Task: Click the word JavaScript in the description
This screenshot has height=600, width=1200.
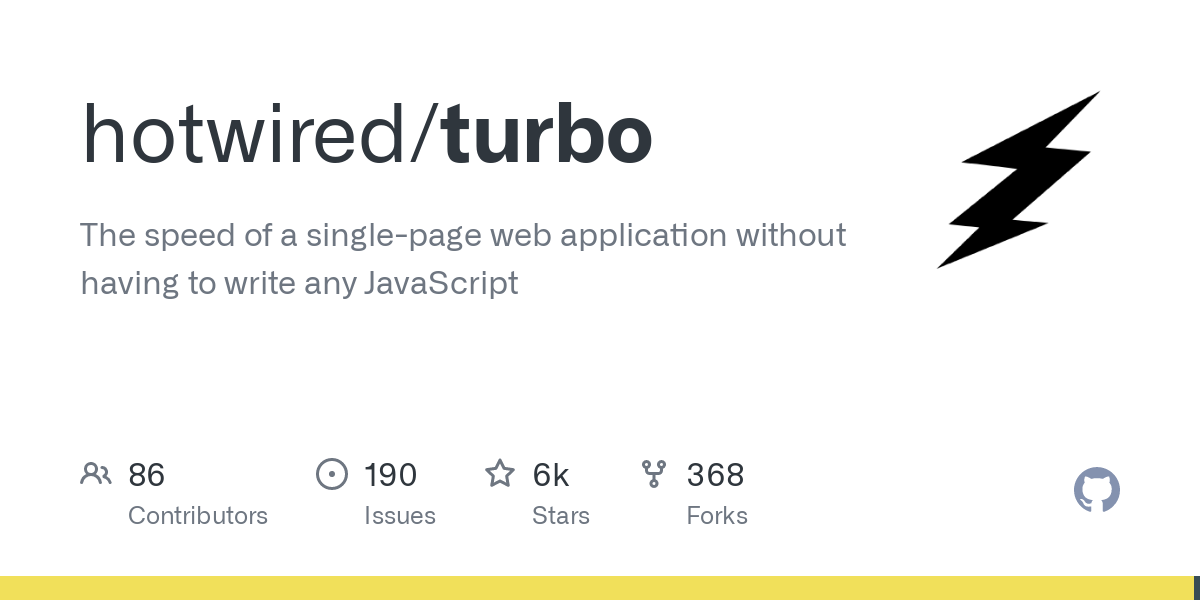Action: pos(440,284)
